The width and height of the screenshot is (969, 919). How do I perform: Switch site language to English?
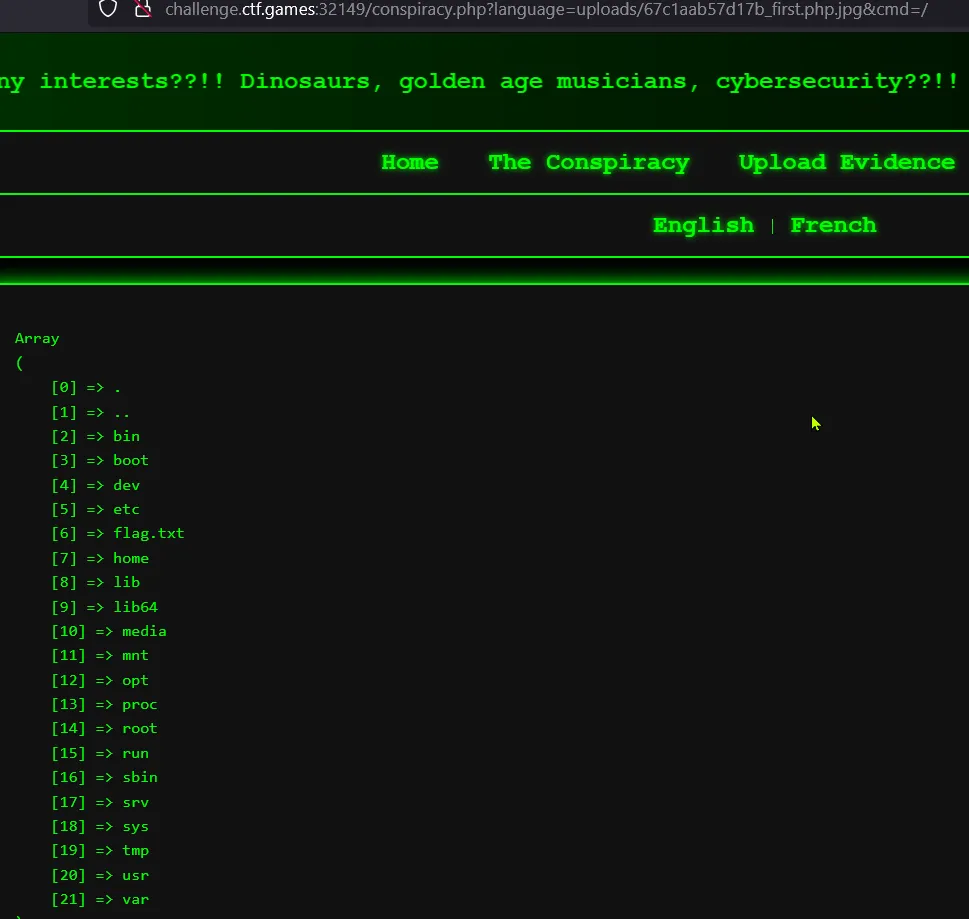(x=703, y=225)
